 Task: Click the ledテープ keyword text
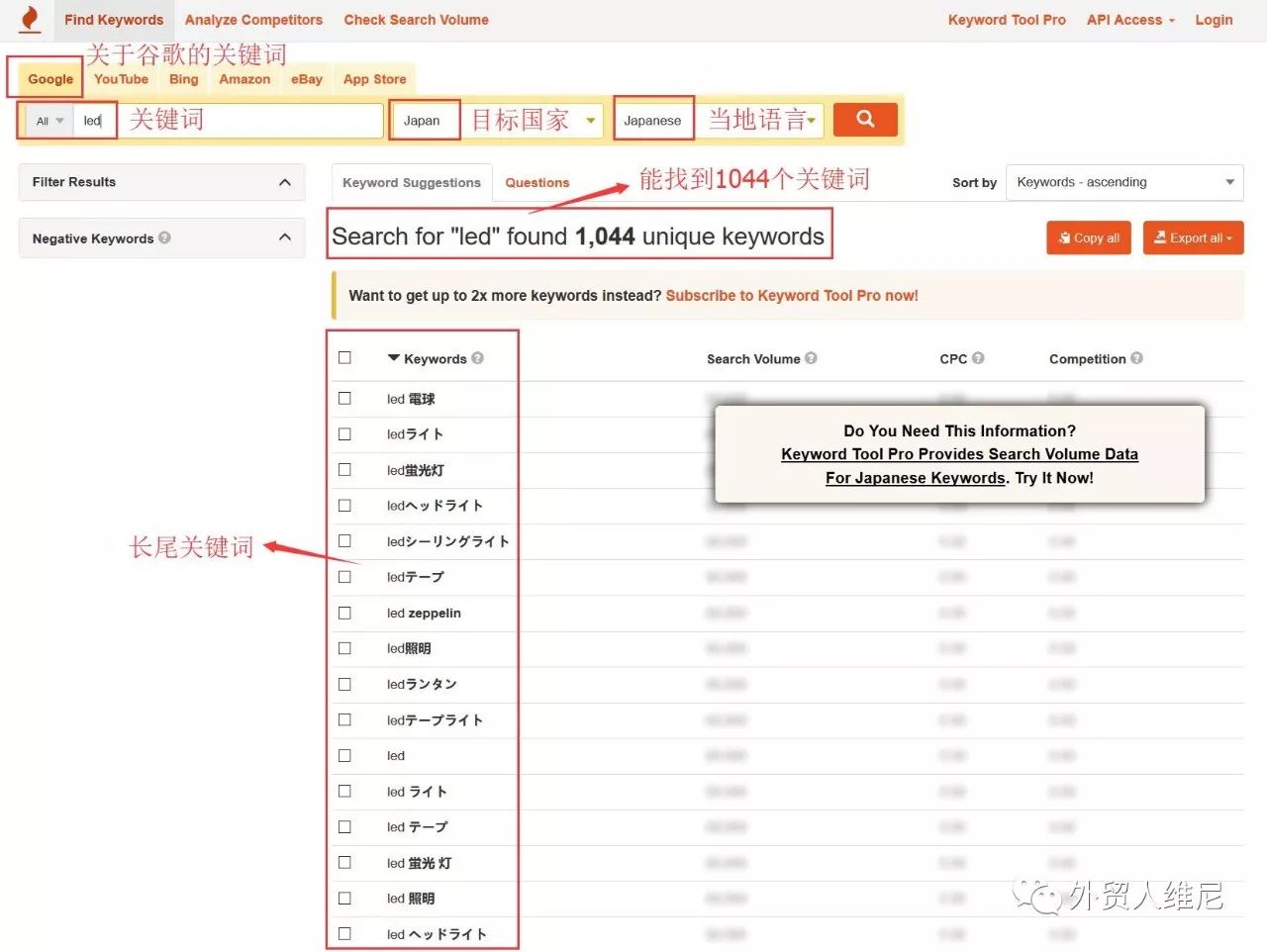tap(416, 576)
